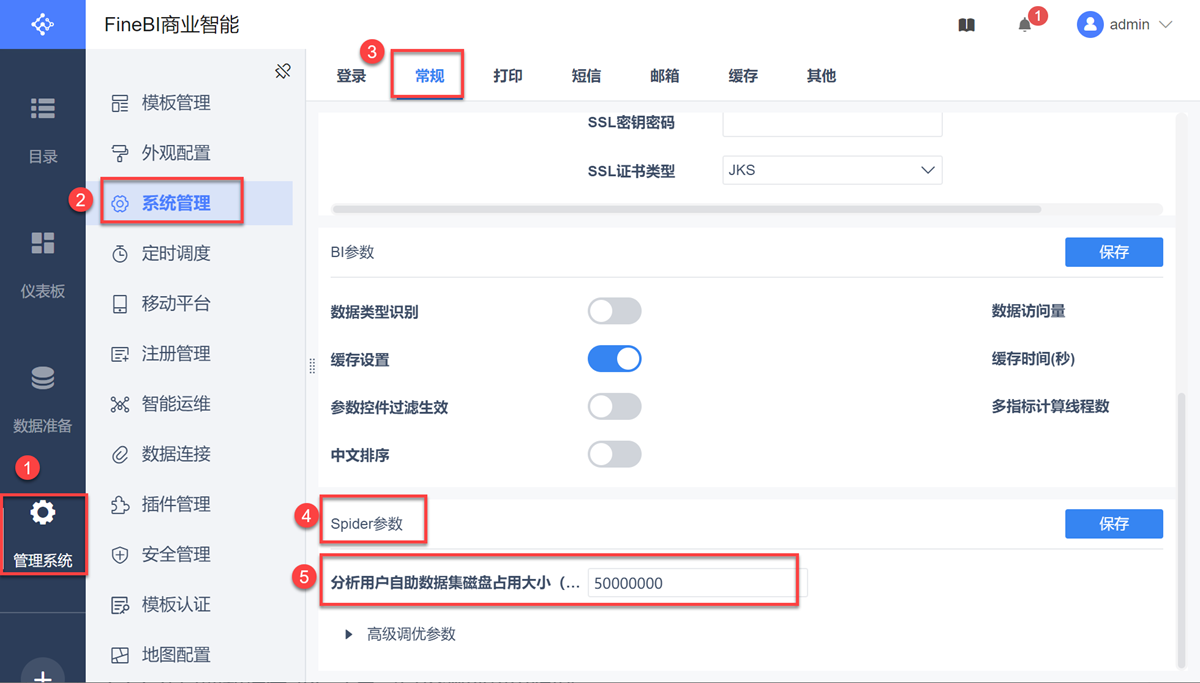This screenshot has width=1200, height=683.
Task: Turn off the 缓存设置 switch
Action: 614,359
